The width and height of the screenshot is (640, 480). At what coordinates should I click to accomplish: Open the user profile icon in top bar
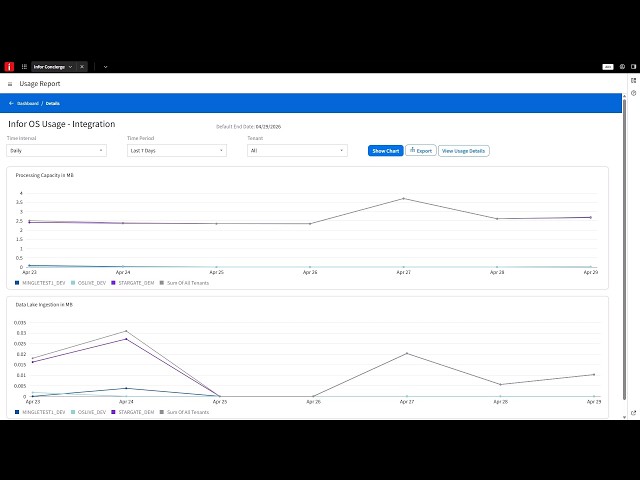click(x=622, y=67)
